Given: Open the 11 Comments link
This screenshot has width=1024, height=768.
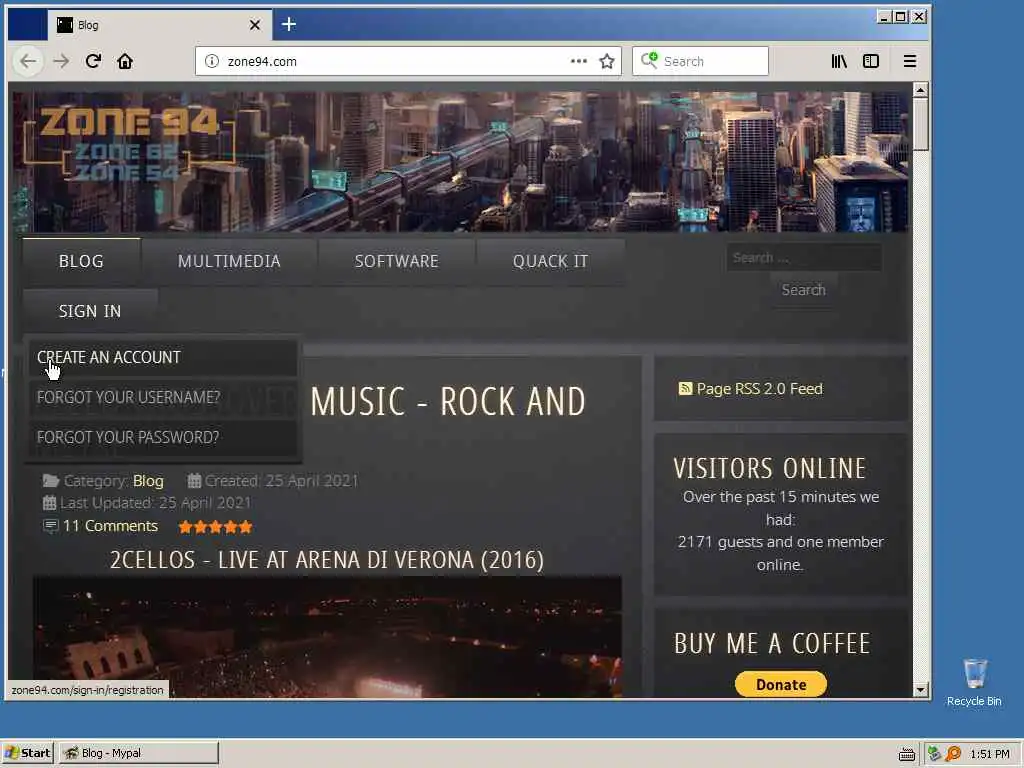Looking at the screenshot, I should tap(110, 526).
